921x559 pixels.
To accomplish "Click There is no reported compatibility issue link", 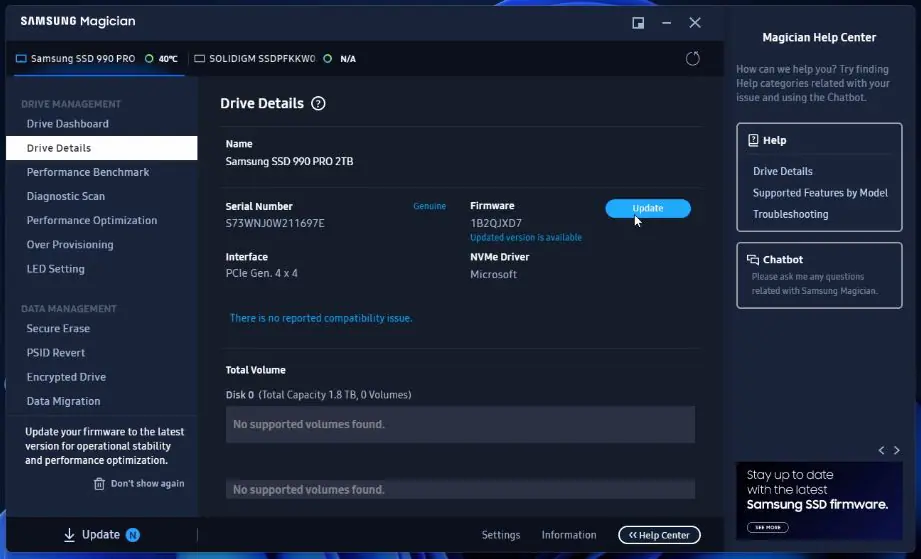I will click(x=321, y=318).
